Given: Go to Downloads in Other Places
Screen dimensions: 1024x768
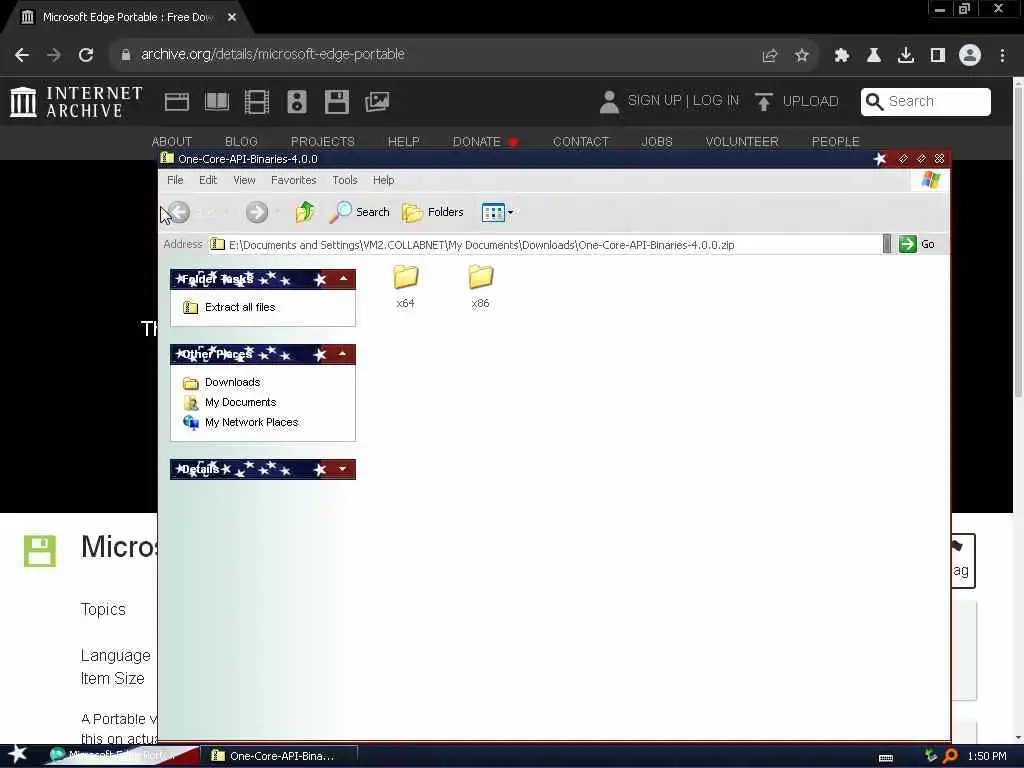Looking at the screenshot, I should click(x=232, y=382).
